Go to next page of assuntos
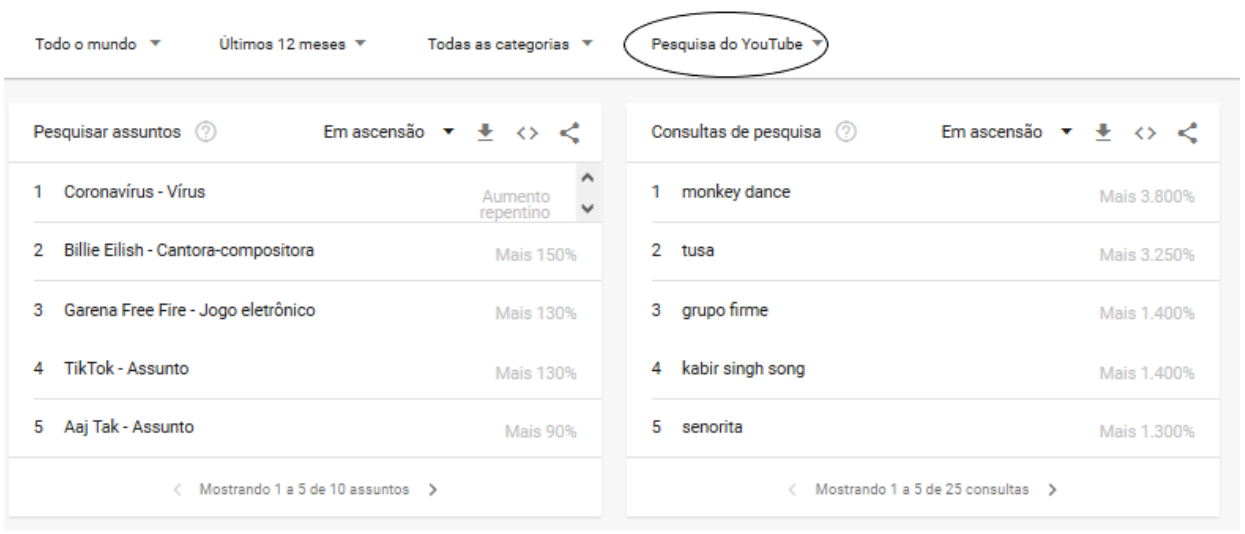Screen dimensions: 1245x534 click(x=434, y=490)
